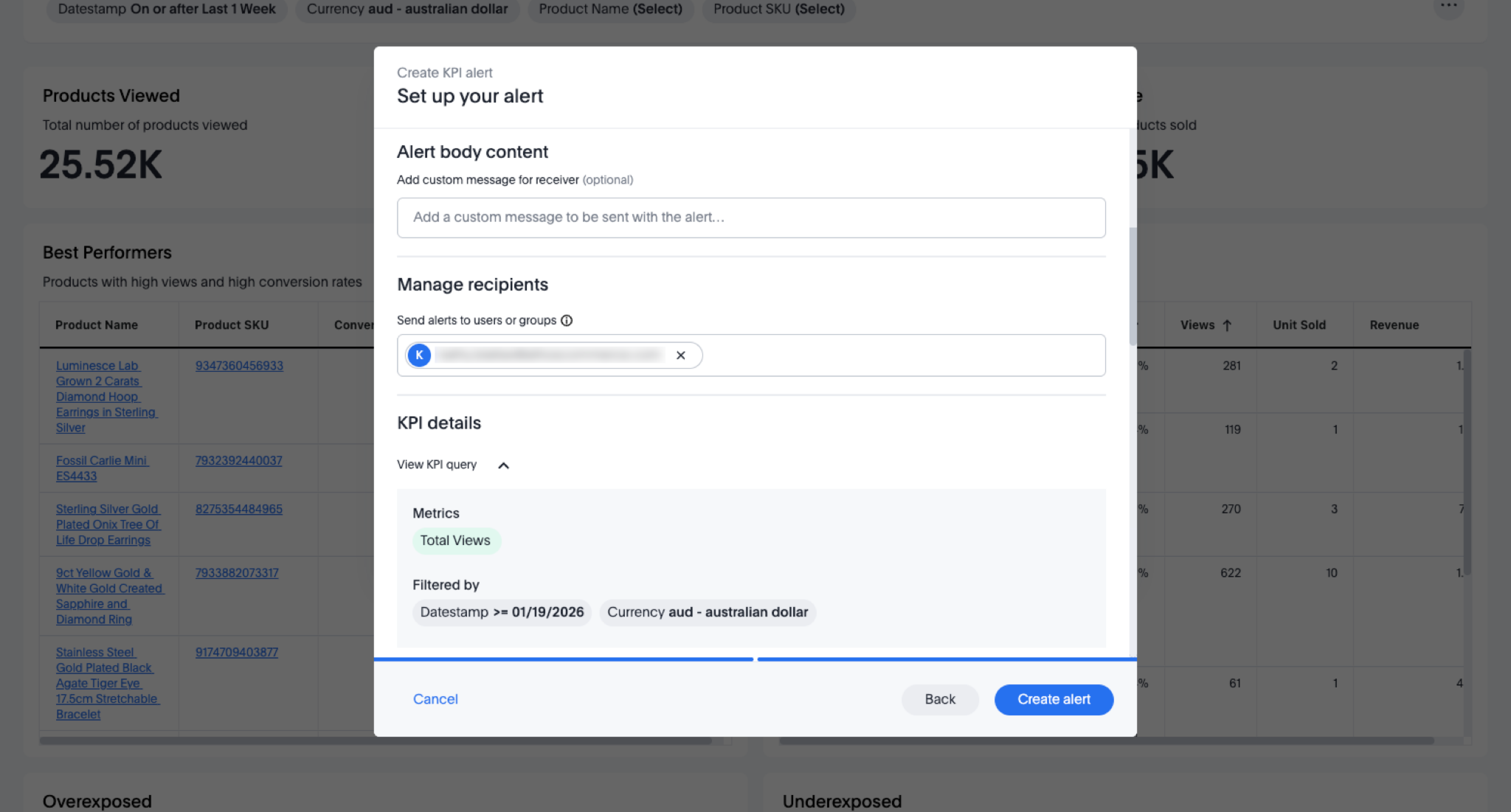
Task: Collapse the View KPI query section
Action: 503,465
